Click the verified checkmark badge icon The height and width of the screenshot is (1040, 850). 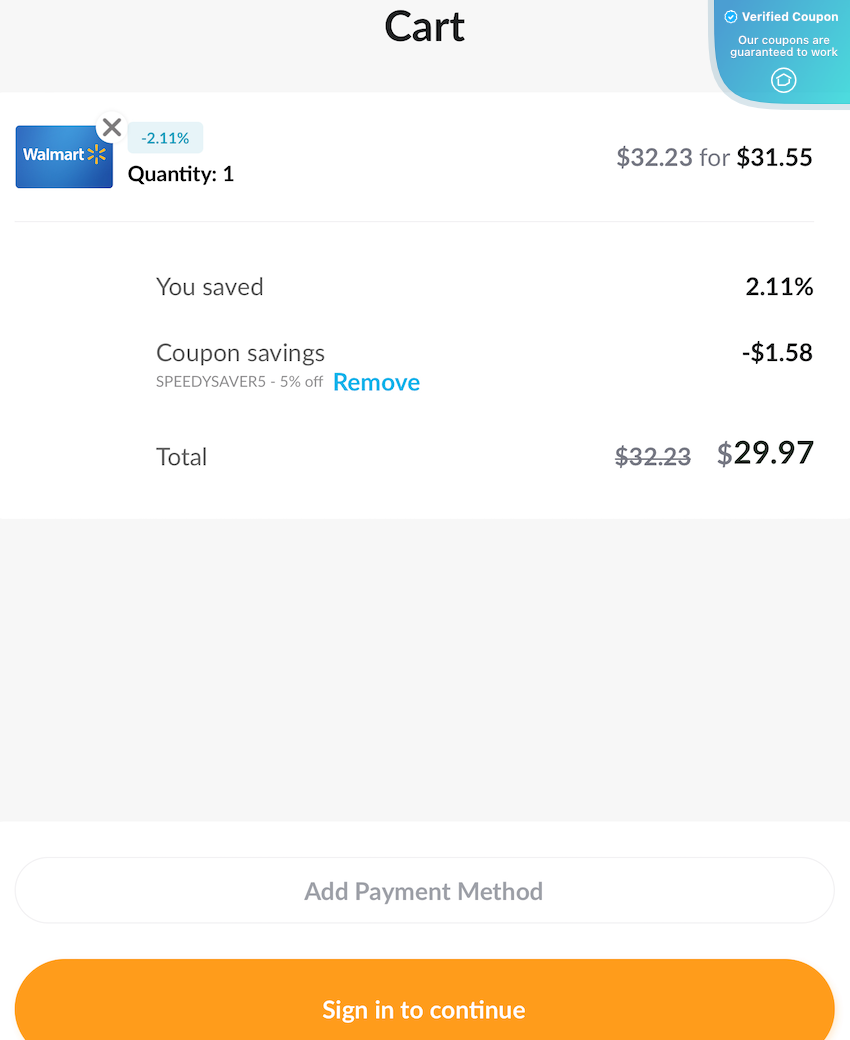point(732,16)
